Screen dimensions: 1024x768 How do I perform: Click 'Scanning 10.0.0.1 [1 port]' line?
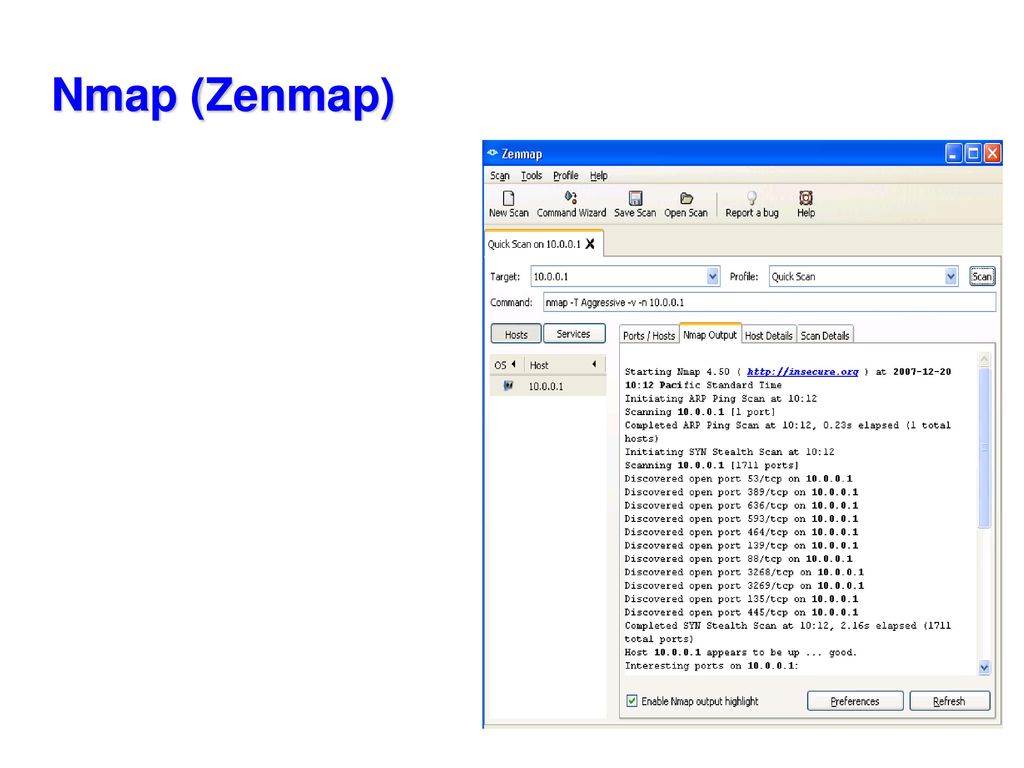pyautogui.click(x=700, y=412)
